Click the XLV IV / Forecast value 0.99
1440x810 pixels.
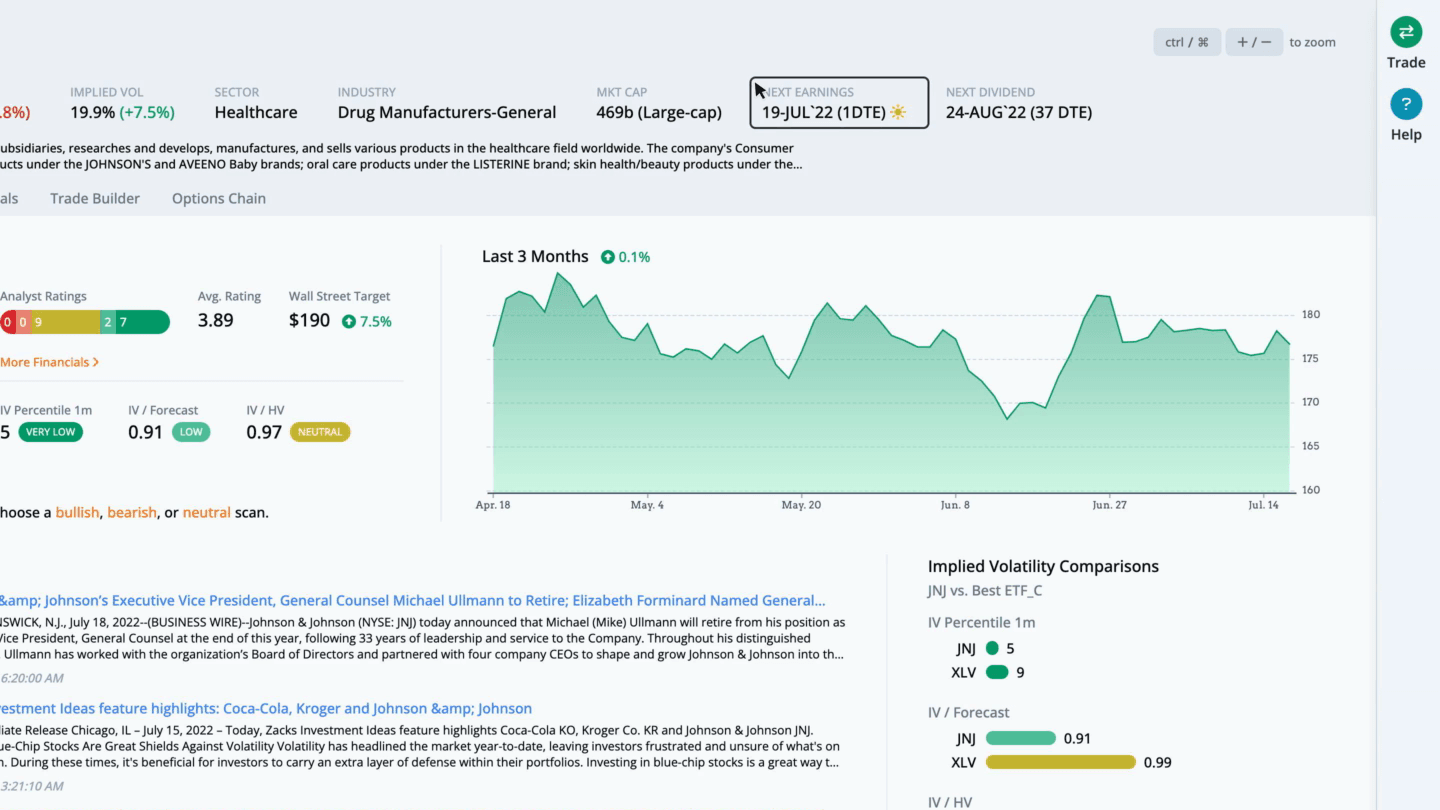(x=1157, y=762)
